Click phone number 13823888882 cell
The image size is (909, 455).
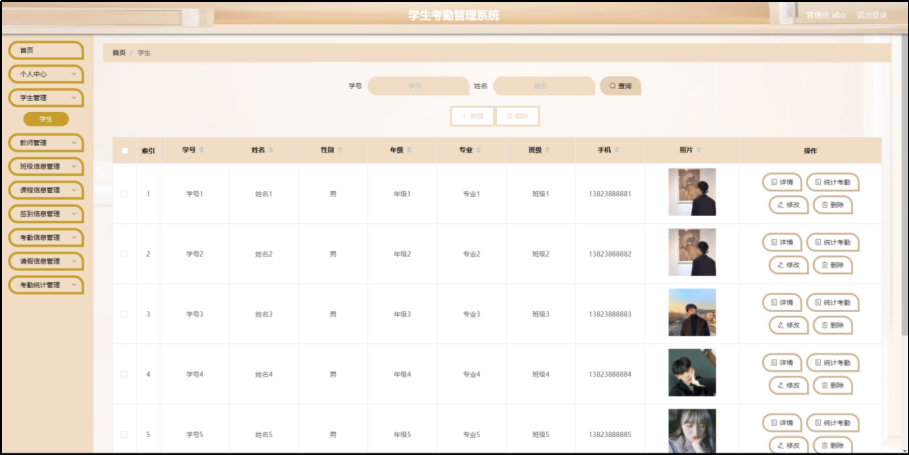pos(610,254)
